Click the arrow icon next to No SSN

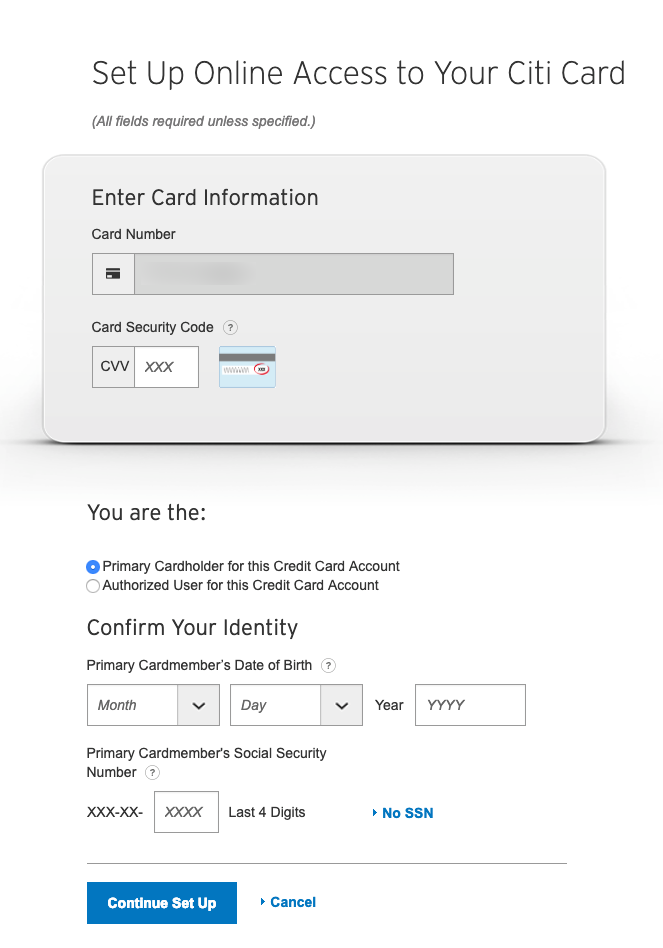375,813
